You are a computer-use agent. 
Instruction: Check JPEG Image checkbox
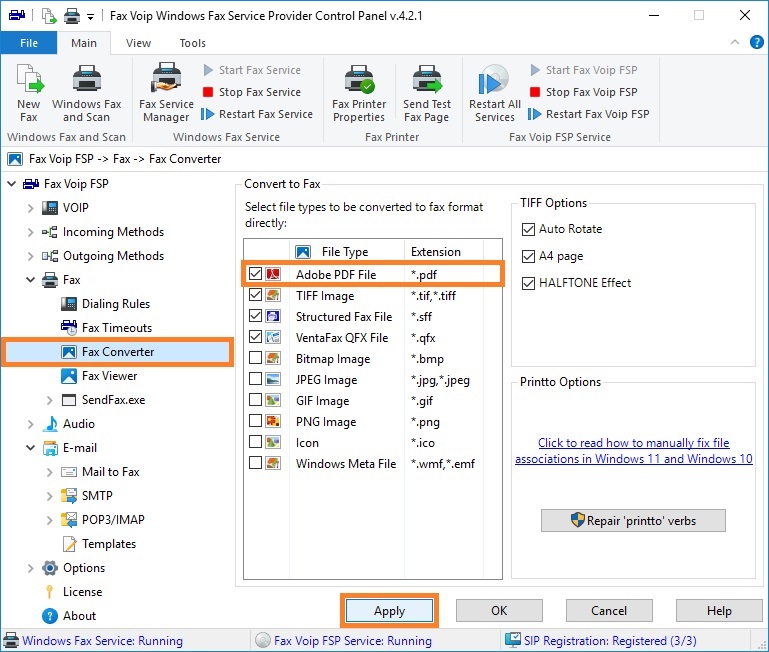(255, 379)
